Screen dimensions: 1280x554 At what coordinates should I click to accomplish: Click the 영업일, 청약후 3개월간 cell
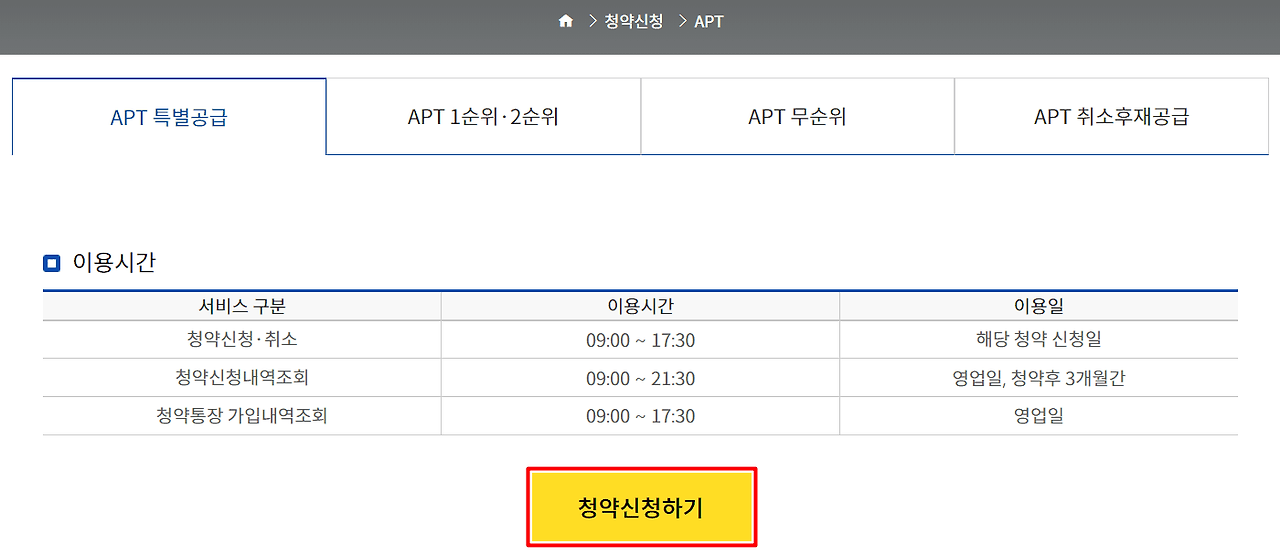click(x=1038, y=378)
